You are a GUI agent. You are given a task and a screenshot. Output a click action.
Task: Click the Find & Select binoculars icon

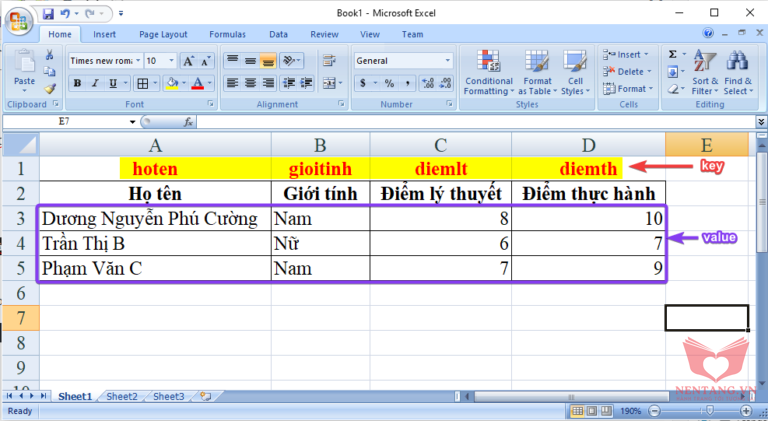pyautogui.click(x=738, y=73)
